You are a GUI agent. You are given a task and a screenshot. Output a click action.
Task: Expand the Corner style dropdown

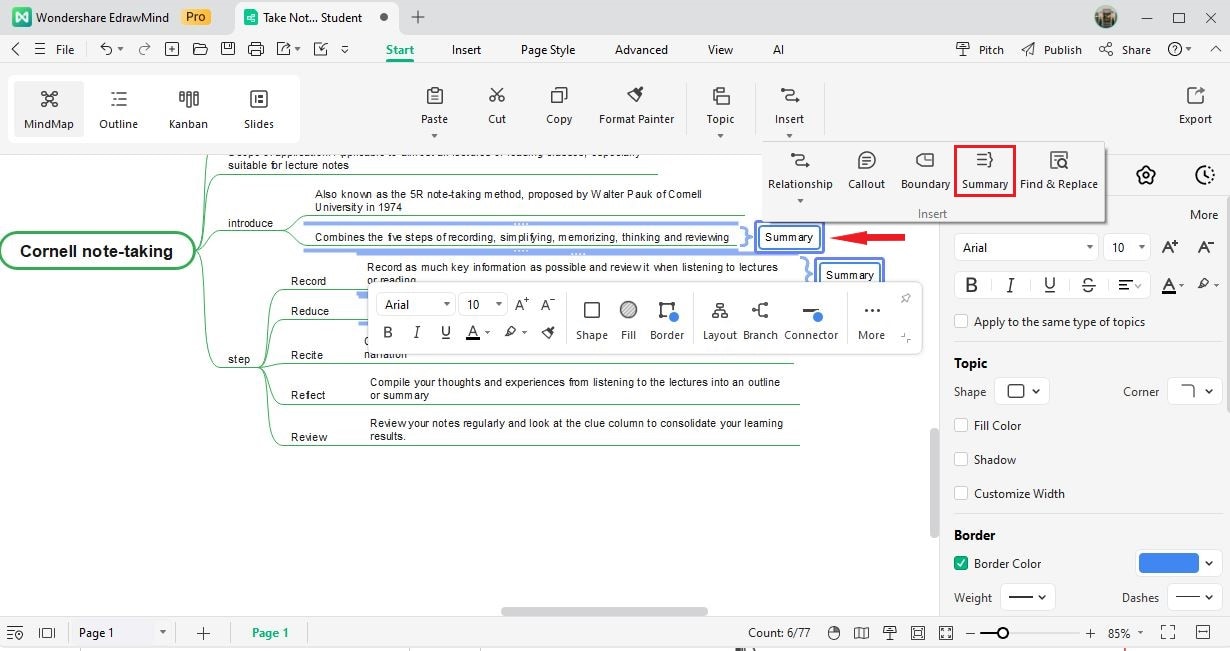[x=1195, y=392]
